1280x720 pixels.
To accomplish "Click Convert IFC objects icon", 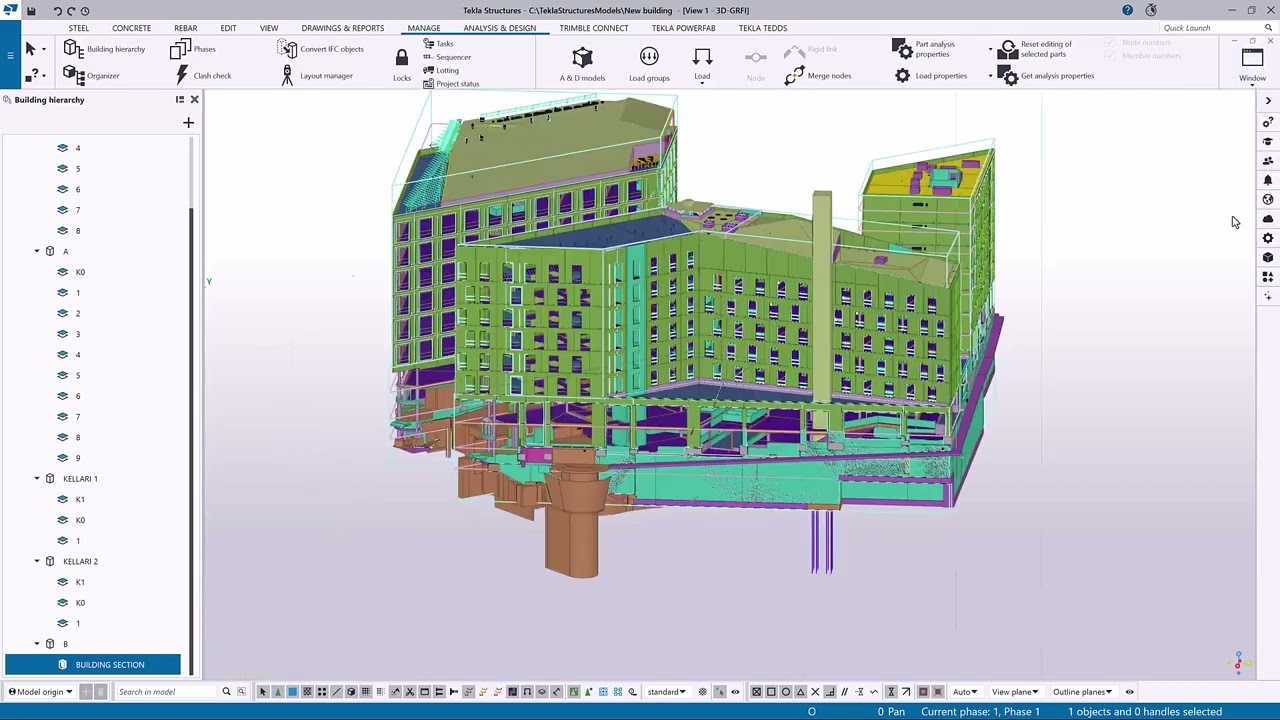I will click(x=287, y=49).
